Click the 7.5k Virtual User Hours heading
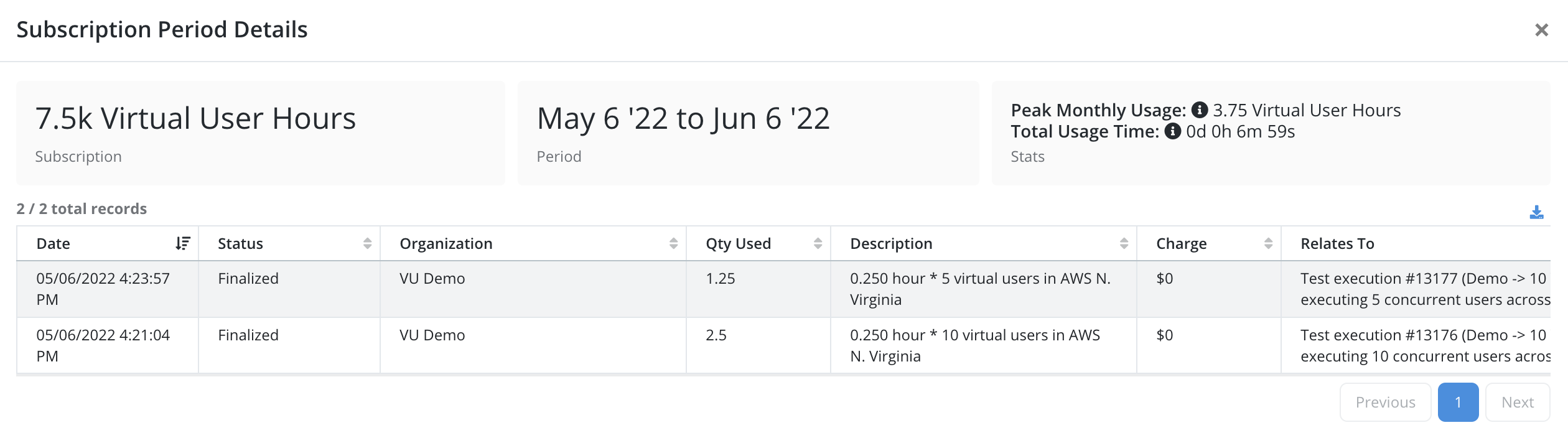Screen dimensions: 1568x443 pyautogui.click(x=195, y=118)
